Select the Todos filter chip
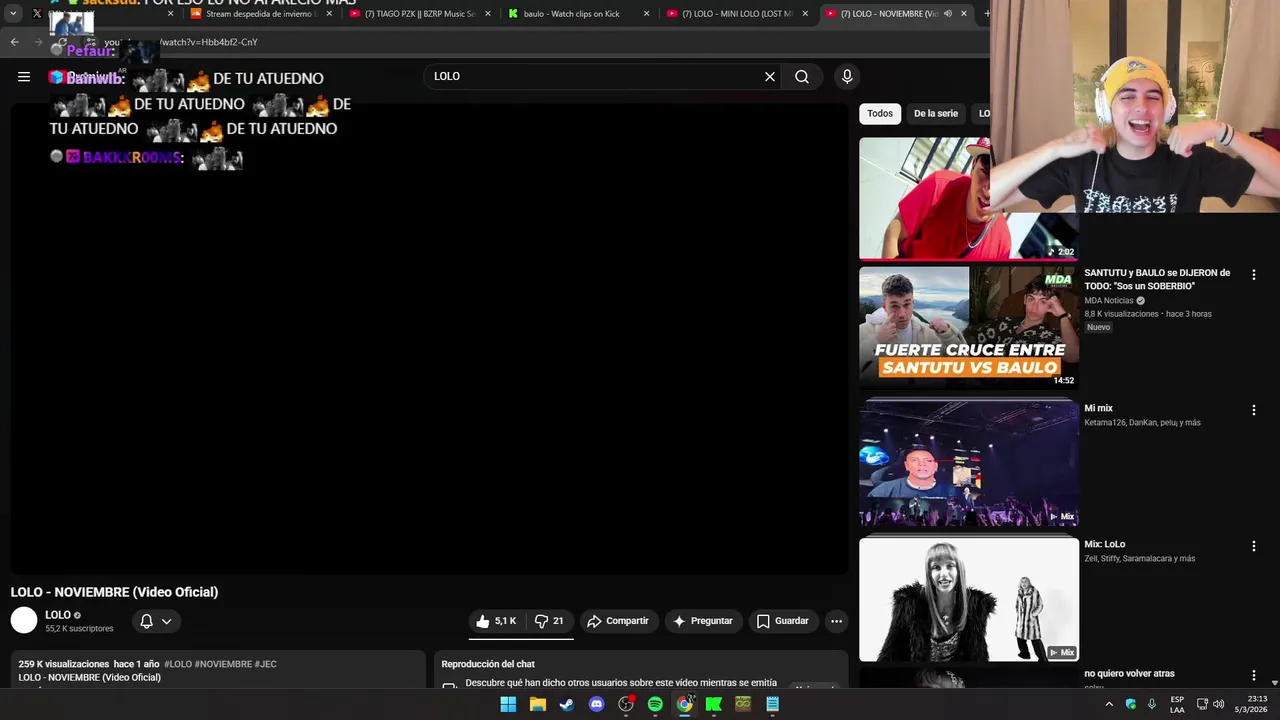 point(880,114)
